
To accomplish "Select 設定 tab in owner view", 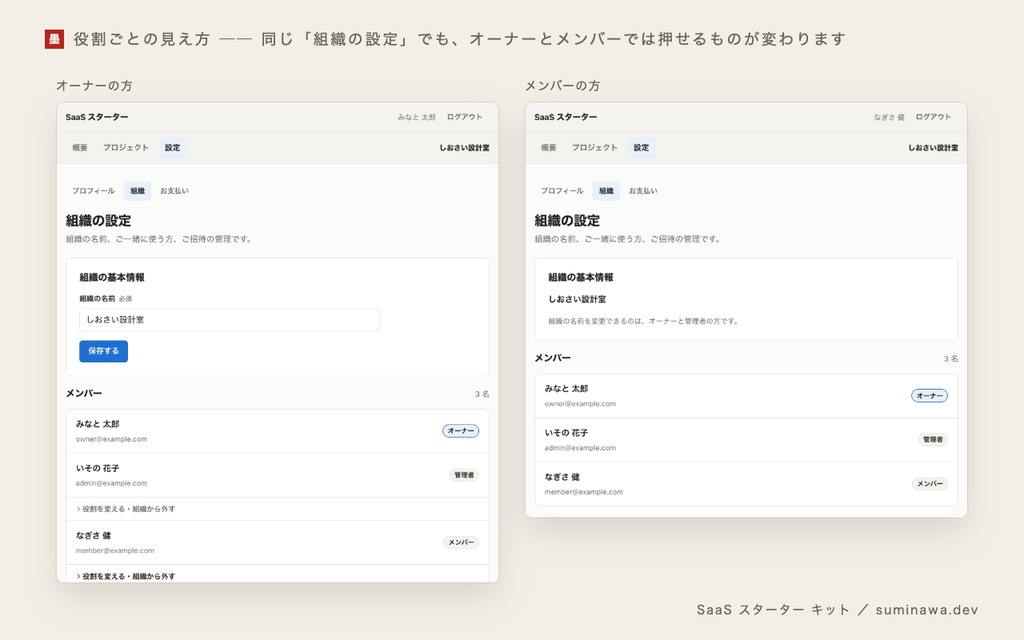I will click(172, 148).
